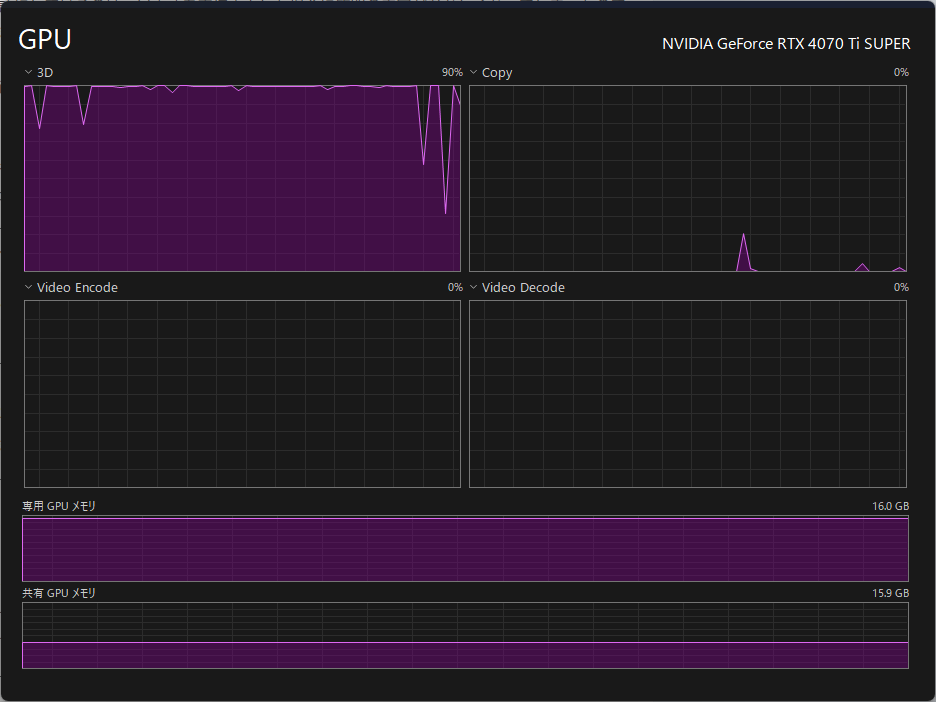
Task: Click the Video Encode graph
Action: coord(242,394)
